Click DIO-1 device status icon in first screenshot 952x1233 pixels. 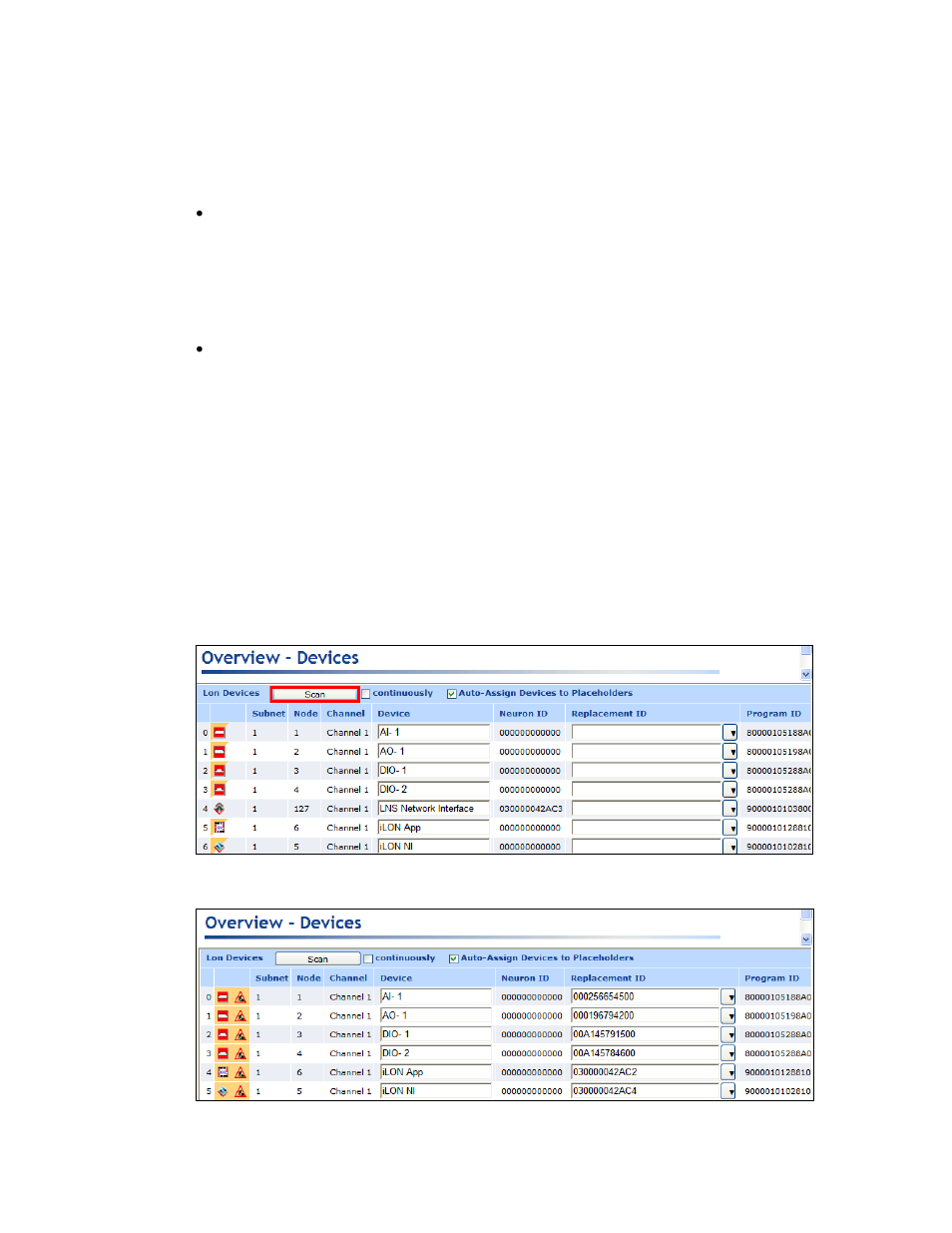click(220, 771)
